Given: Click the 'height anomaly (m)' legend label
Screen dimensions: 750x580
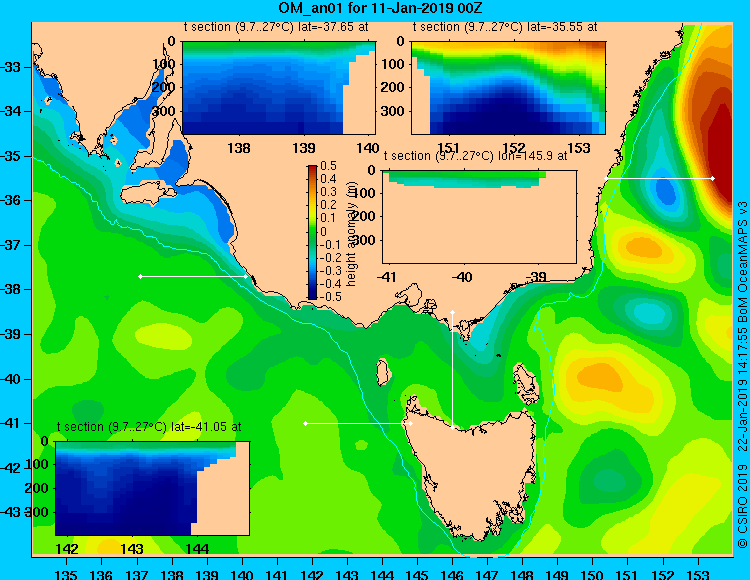Looking at the screenshot, I should 351,236.
